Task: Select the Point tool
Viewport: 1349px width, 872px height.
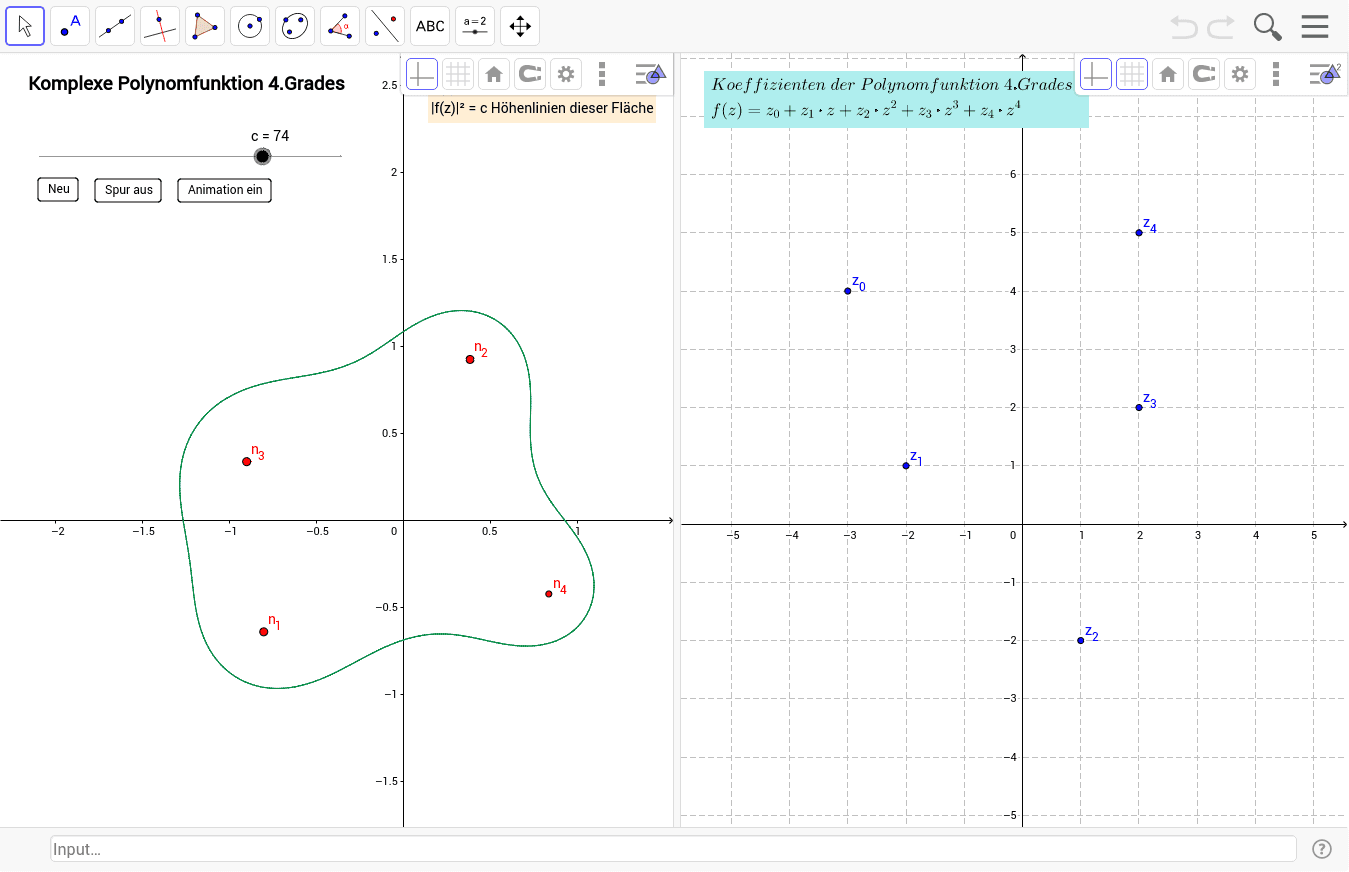Action: point(70,26)
